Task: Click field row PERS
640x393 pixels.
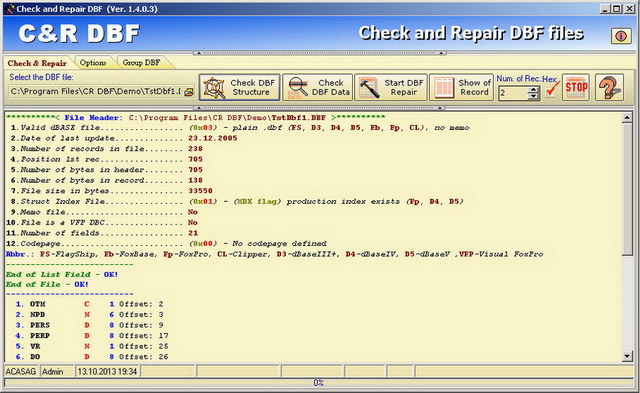Action: 89,326
